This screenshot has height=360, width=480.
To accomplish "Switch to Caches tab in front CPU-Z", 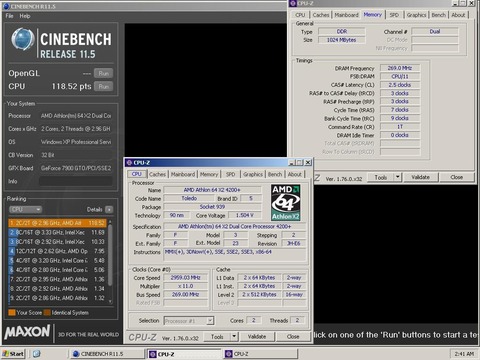I will (x=157, y=174).
